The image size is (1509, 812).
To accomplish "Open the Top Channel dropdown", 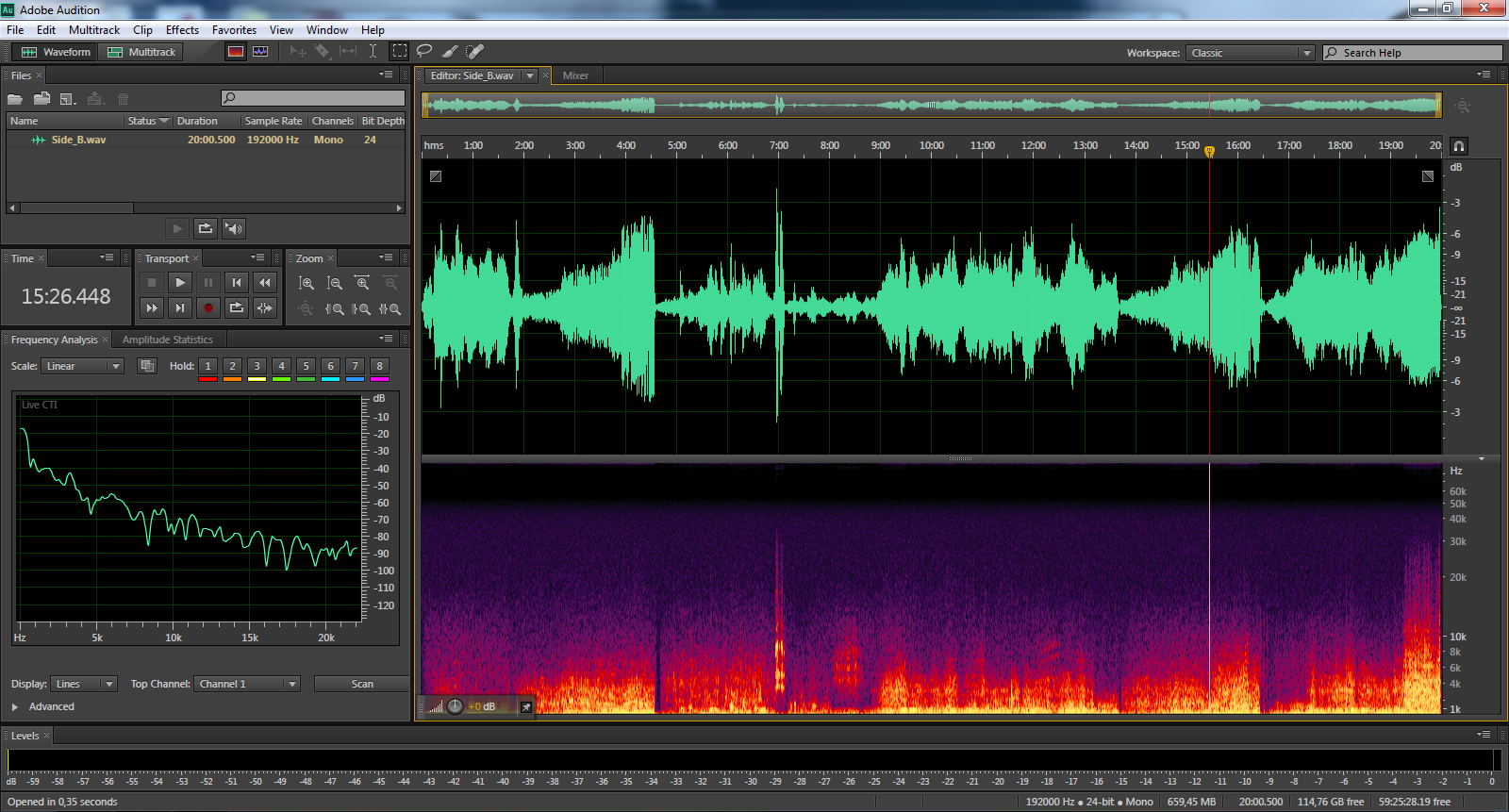I will (x=248, y=684).
